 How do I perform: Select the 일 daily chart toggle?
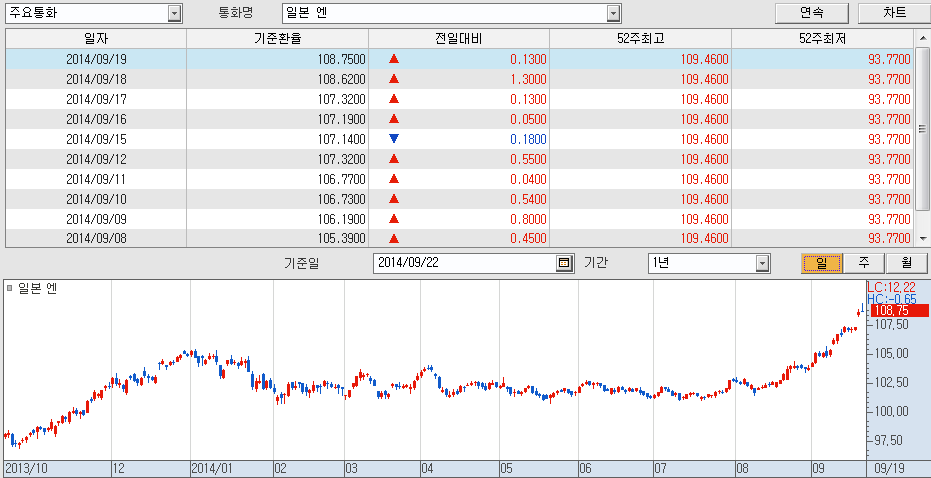pos(822,262)
